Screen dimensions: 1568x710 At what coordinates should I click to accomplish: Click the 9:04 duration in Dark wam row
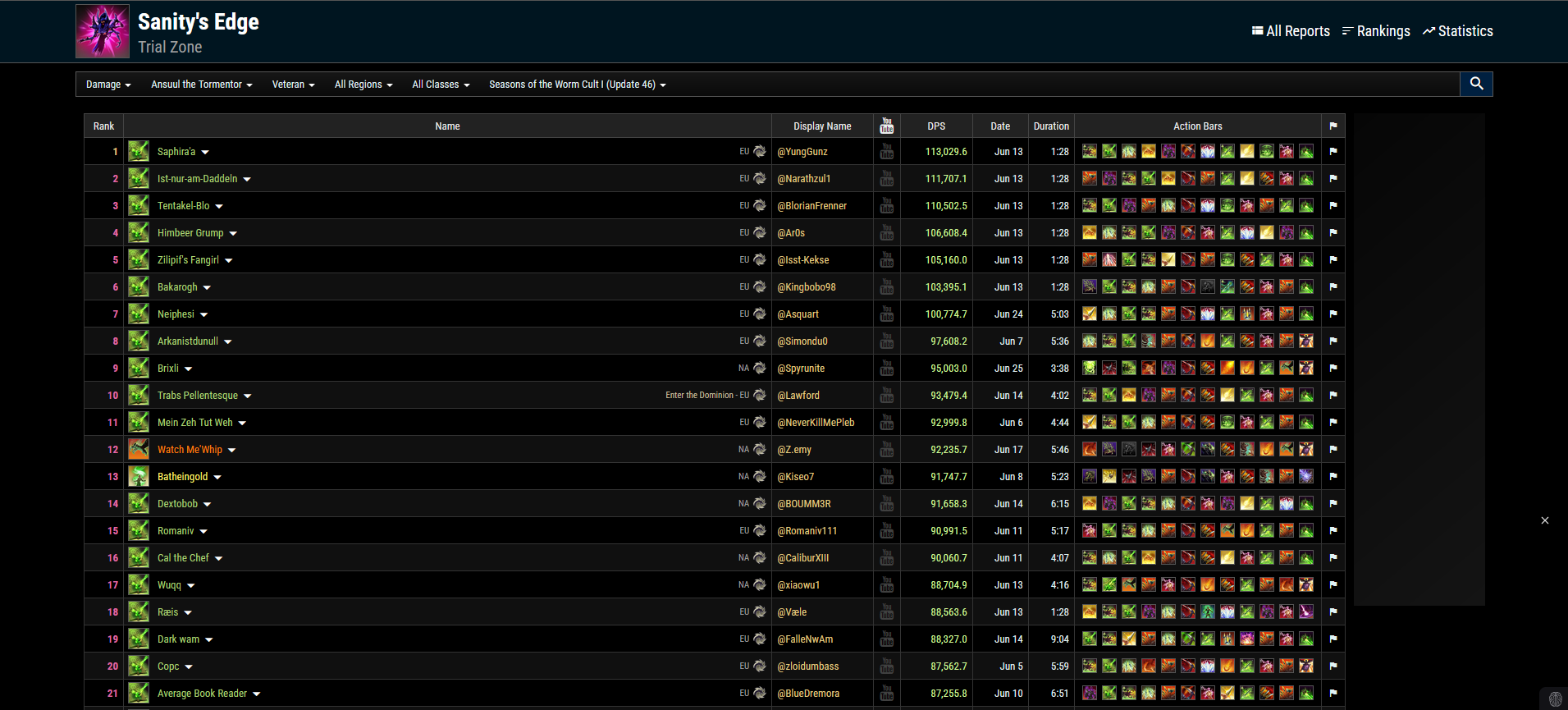pyautogui.click(x=1060, y=639)
